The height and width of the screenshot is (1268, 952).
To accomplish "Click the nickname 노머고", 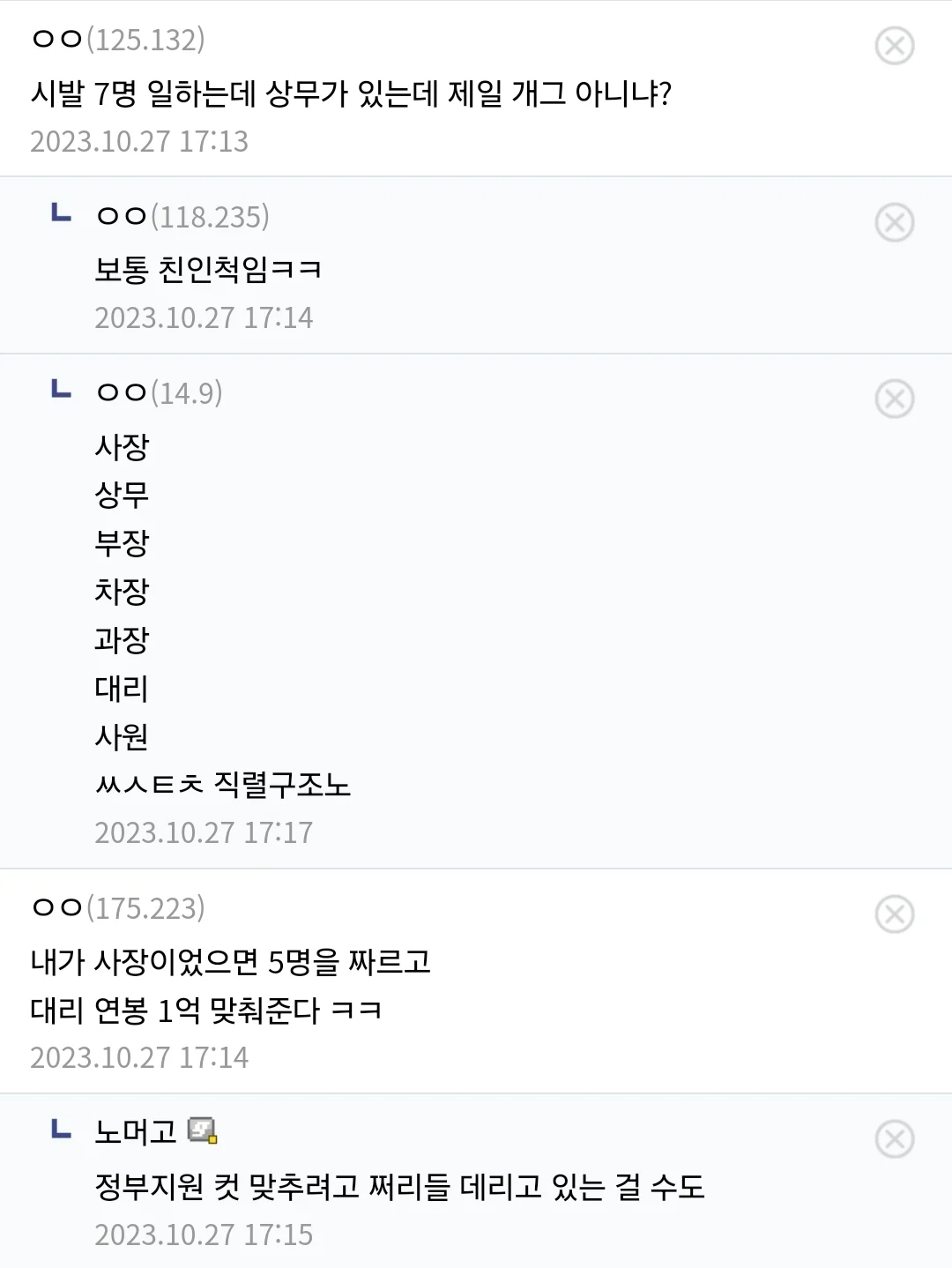I will click(x=136, y=1131).
